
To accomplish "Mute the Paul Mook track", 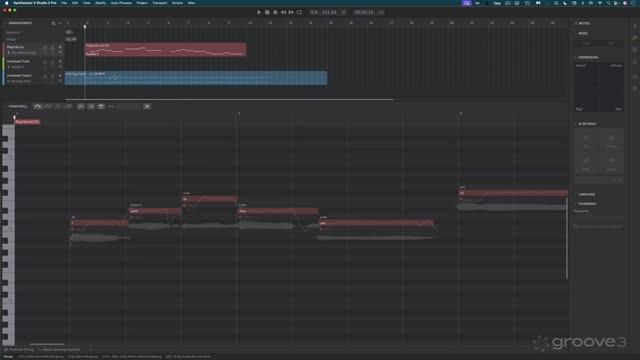I will [45, 47].
